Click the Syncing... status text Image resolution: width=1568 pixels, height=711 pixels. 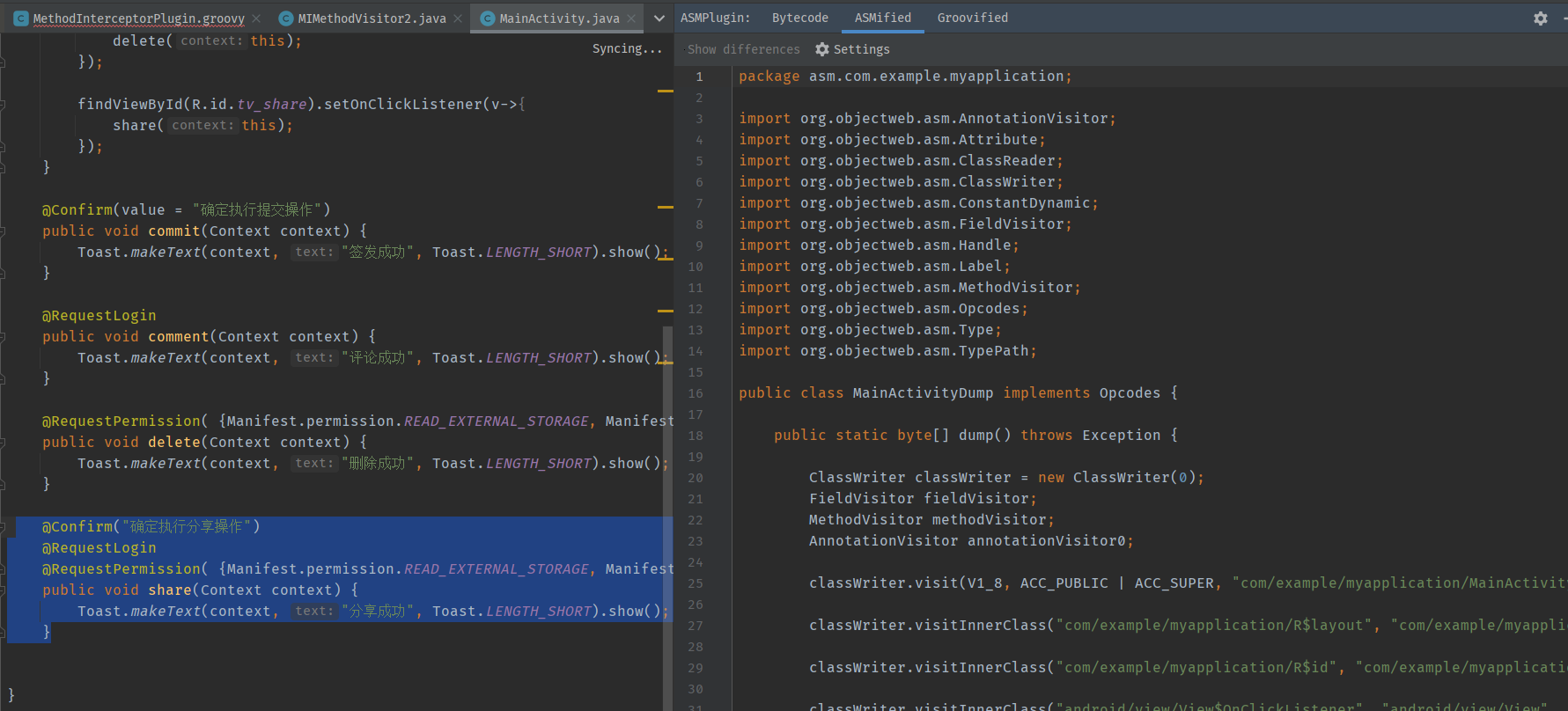[x=627, y=48]
